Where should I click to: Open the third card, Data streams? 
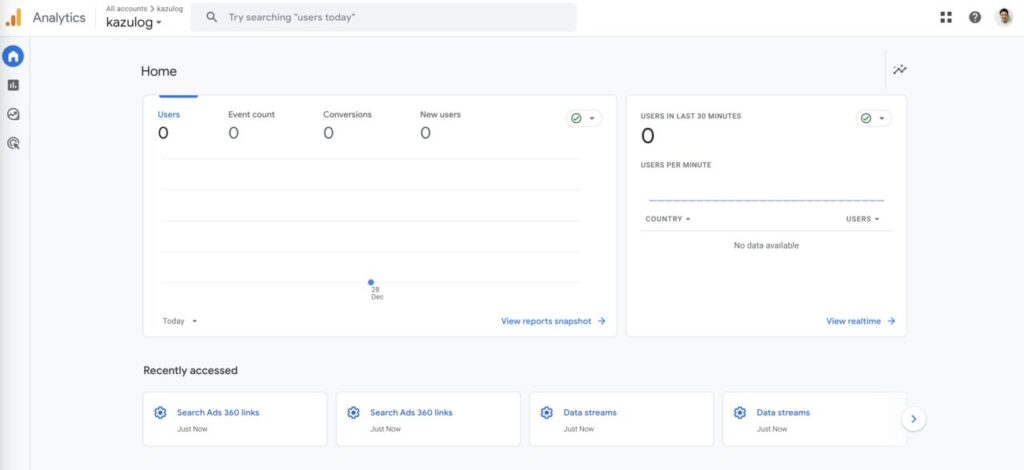(621, 419)
